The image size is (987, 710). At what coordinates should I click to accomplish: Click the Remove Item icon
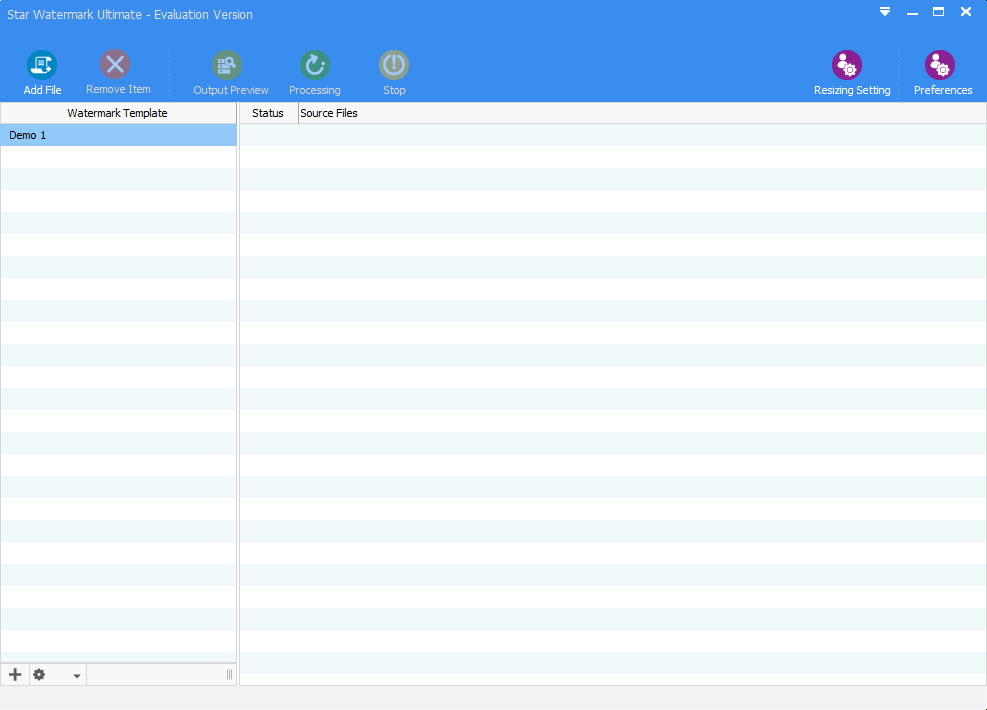tap(115, 64)
